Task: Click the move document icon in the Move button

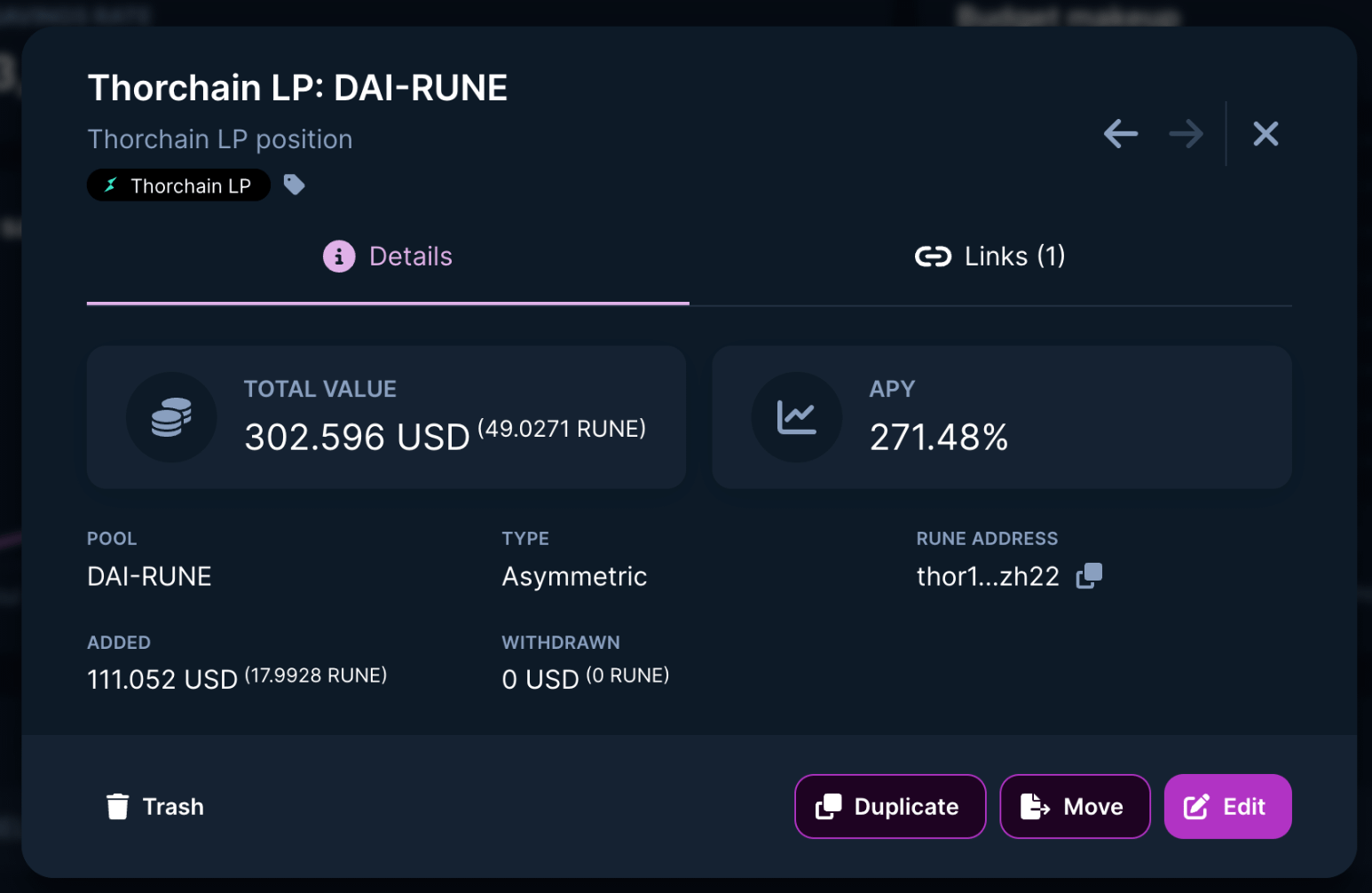Action: 1032,806
